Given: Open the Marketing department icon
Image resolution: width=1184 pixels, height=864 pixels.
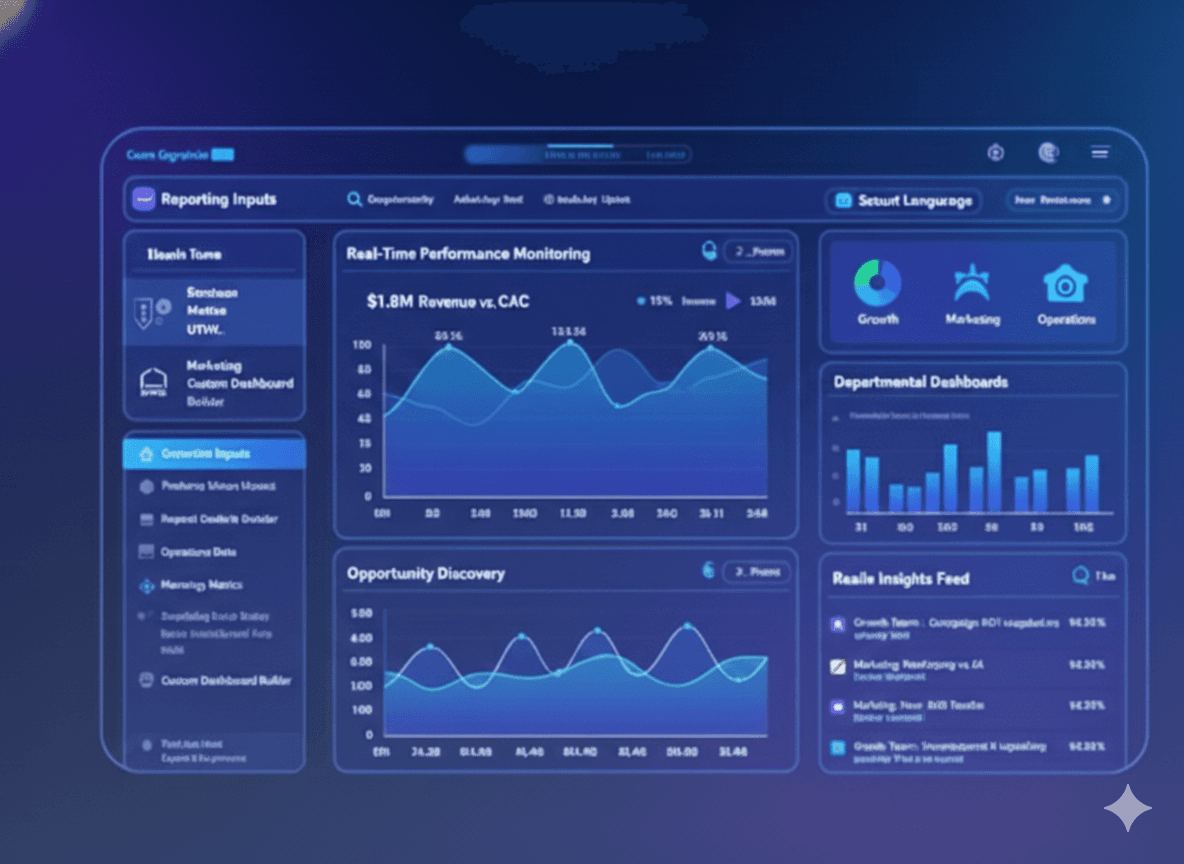Looking at the screenshot, I should tap(972, 284).
